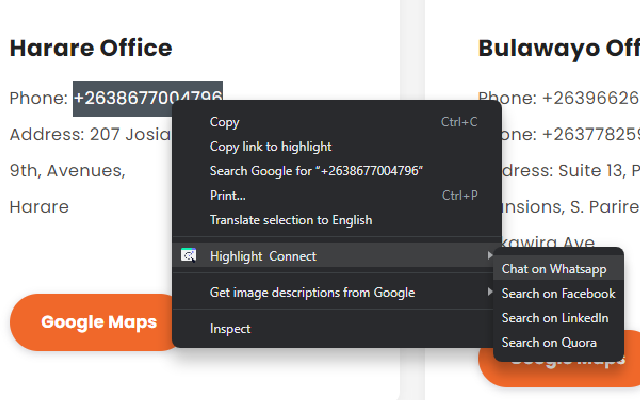
Task: Choose Copy link to highlight
Action: [x=270, y=147]
